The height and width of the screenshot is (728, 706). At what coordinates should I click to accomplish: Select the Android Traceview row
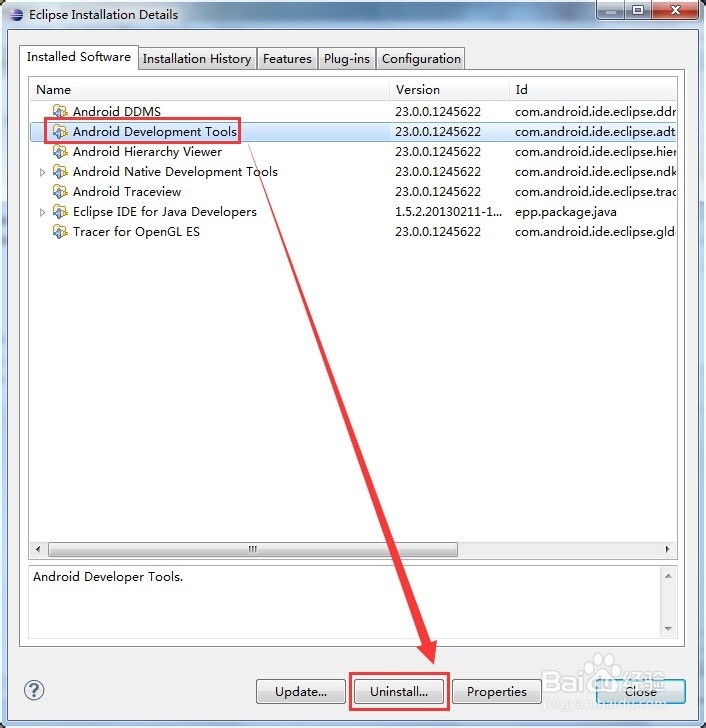click(x=353, y=192)
